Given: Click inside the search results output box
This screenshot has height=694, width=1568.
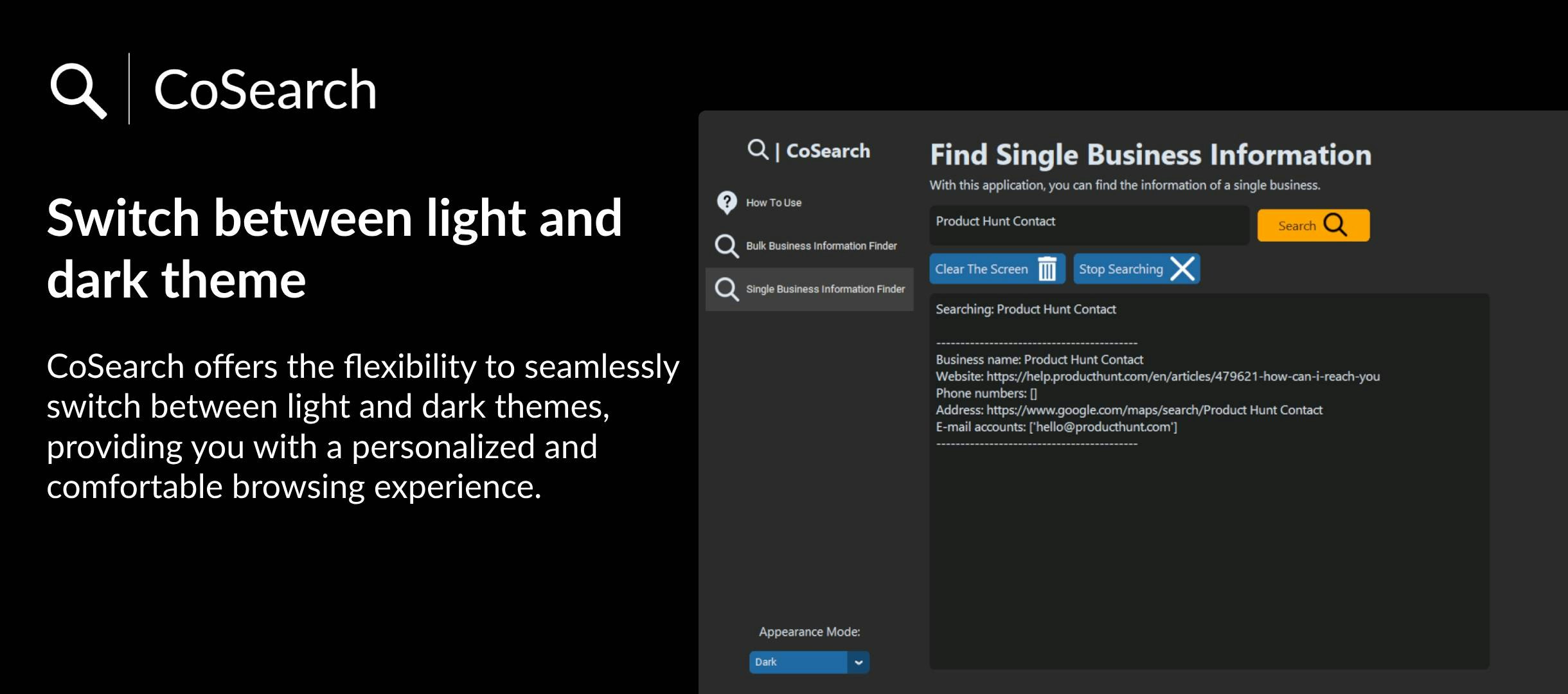Looking at the screenshot, I should point(1209,482).
